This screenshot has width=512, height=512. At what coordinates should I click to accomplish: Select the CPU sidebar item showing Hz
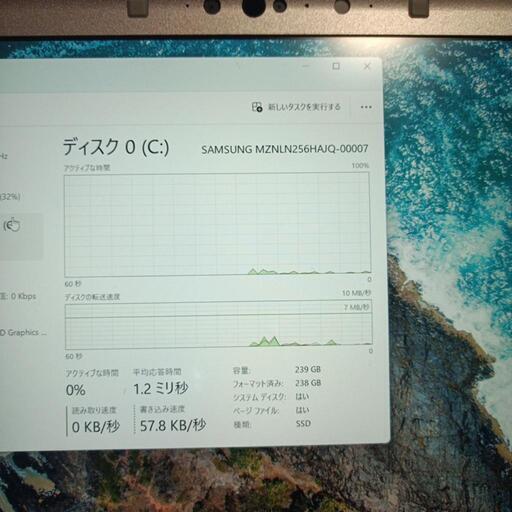point(3,156)
